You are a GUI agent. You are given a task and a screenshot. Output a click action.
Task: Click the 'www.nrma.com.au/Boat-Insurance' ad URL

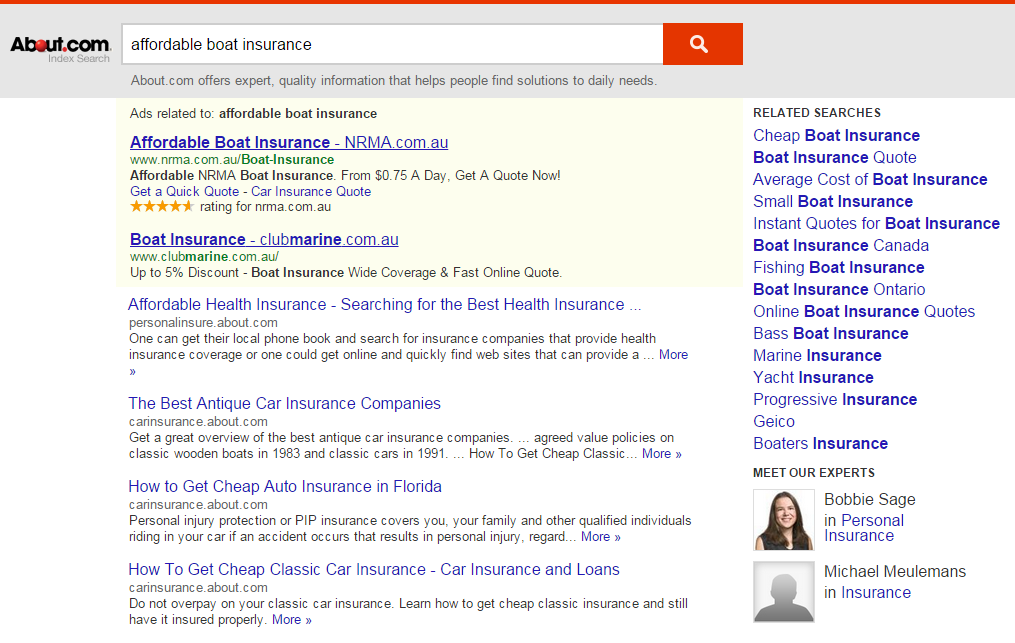[x=232, y=160]
